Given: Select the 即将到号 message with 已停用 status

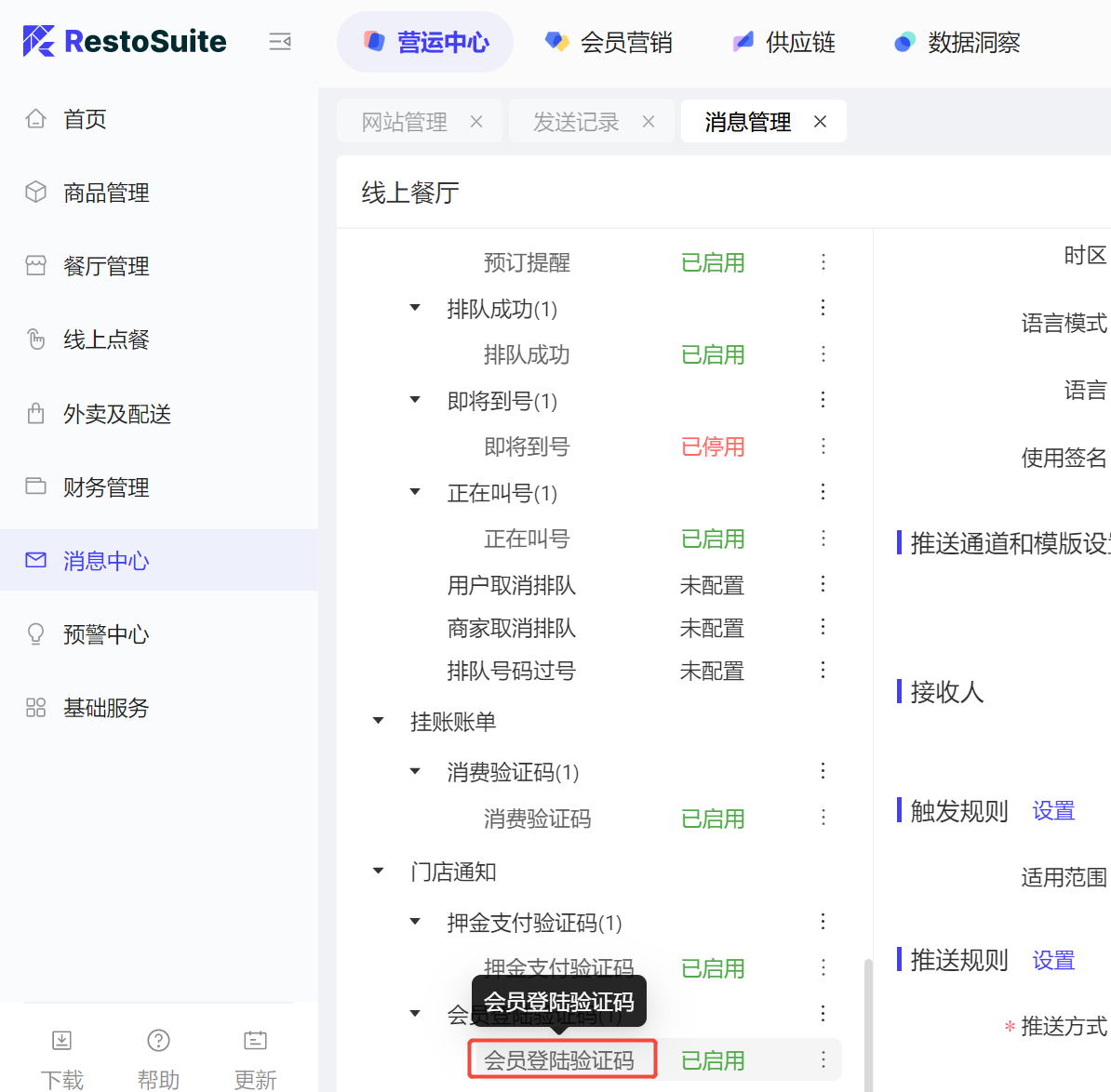Looking at the screenshot, I should click(527, 446).
